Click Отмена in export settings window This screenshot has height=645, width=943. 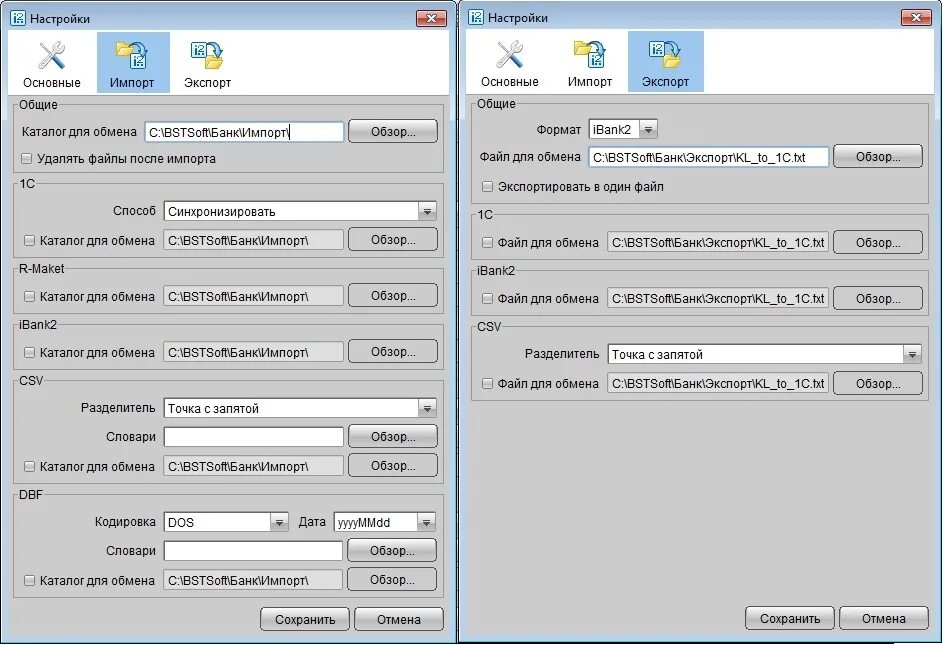883,618
